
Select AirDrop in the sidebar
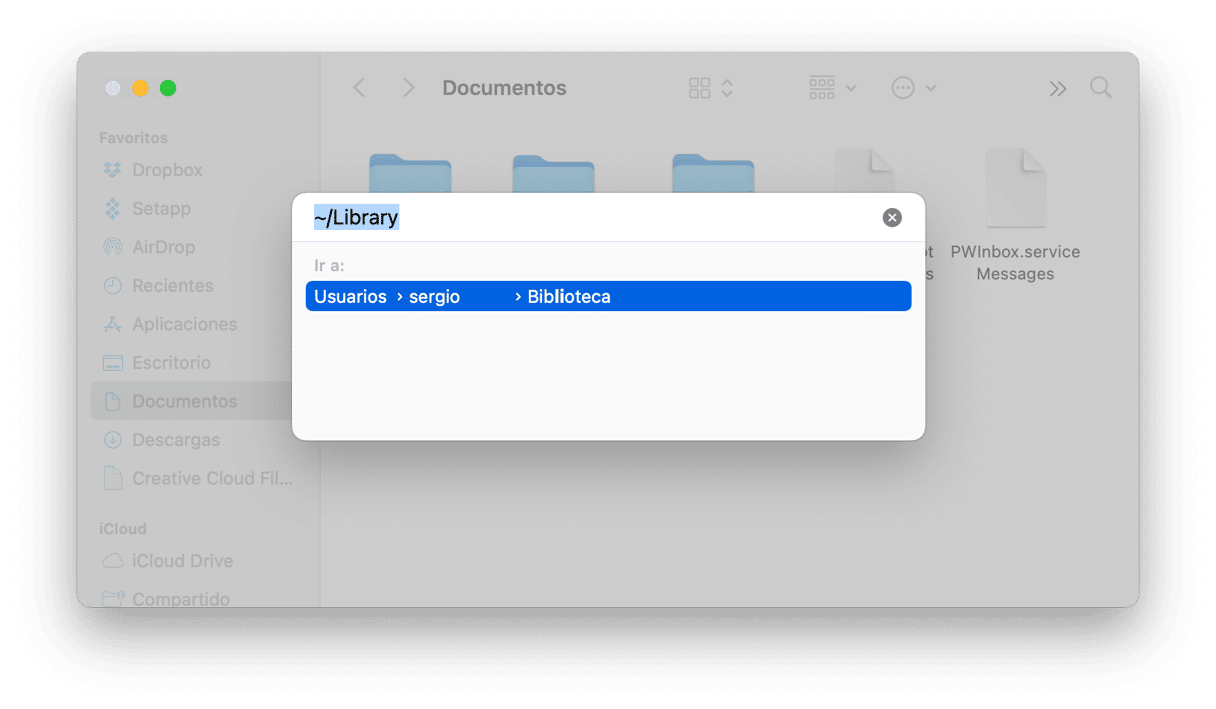(x=149, y=247)
